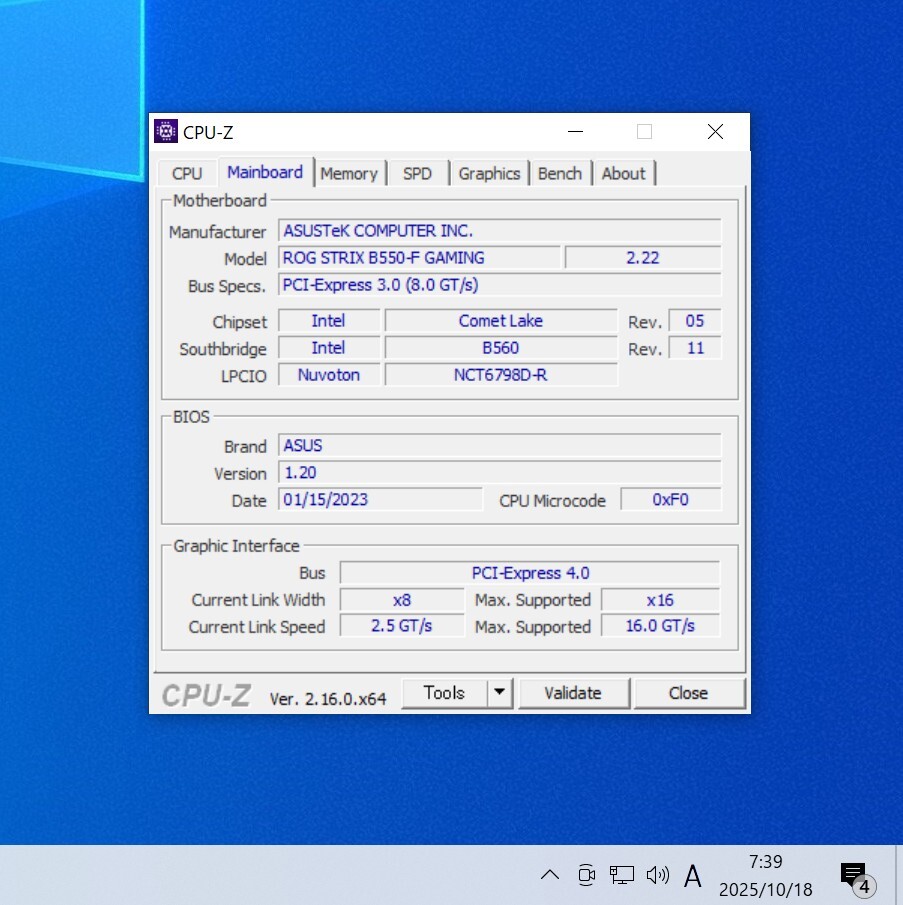Screen dimensions: 903x905
Task: Click the Validate button
Action: [573, 693]
